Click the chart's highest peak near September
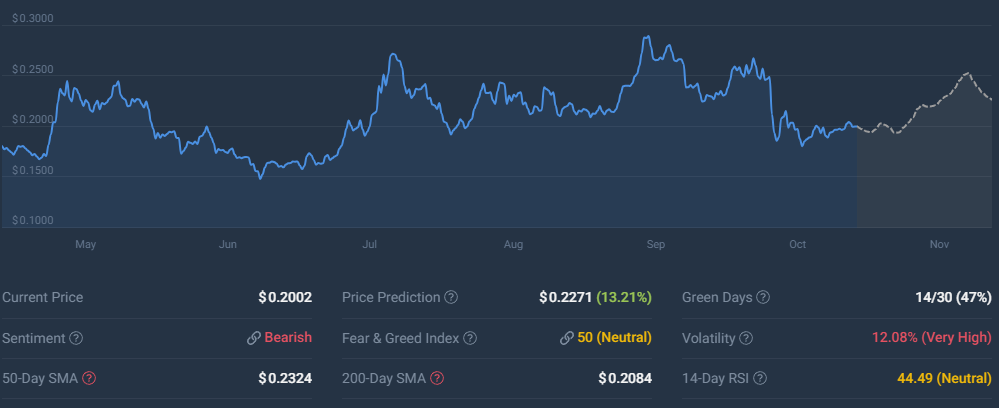999x408 pixels. 648,37
